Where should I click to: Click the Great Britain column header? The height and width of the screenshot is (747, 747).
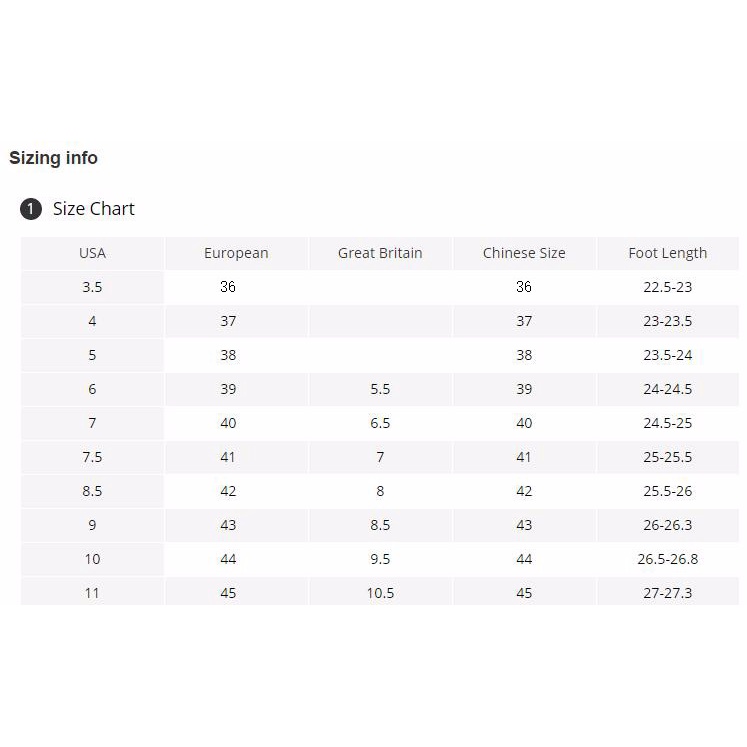380,253
